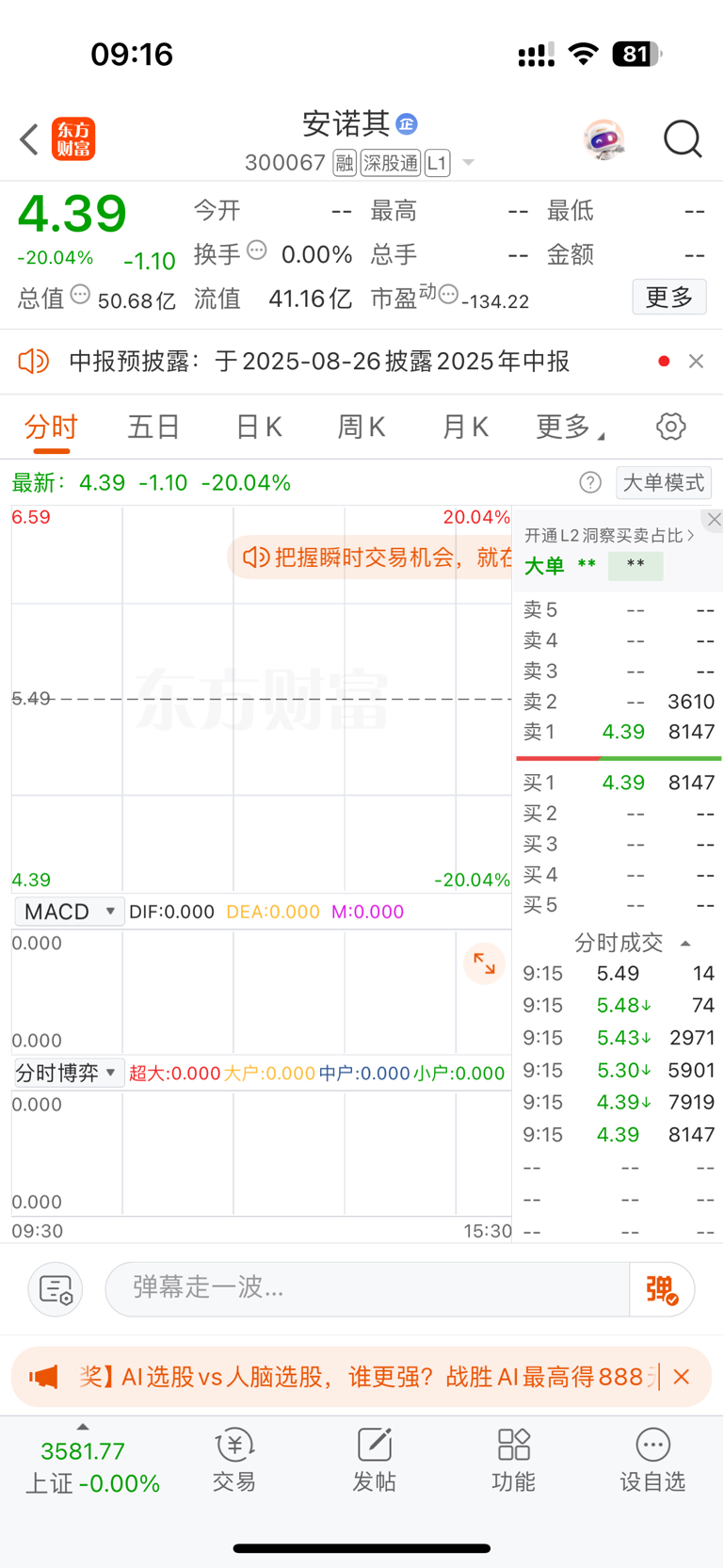Open the 东方财富 orange logo icon
The image size is (724, 1568).
73,139
